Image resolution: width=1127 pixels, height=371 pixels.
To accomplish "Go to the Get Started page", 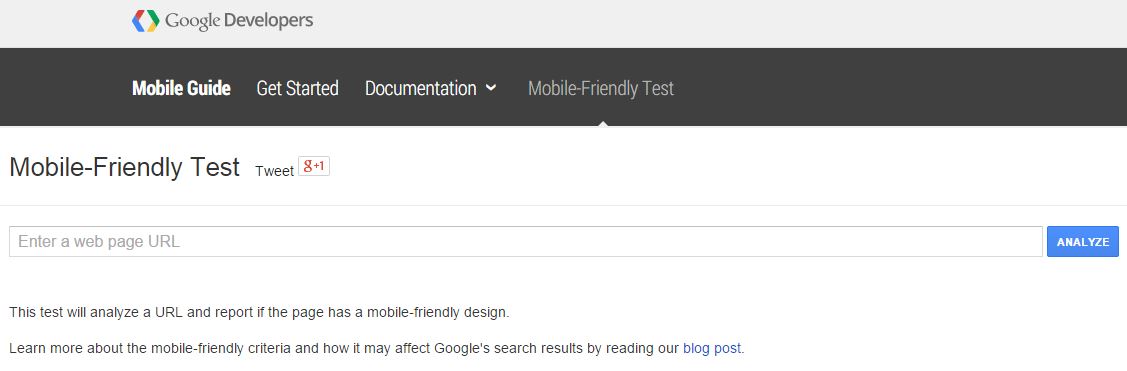I will [298, 88].
